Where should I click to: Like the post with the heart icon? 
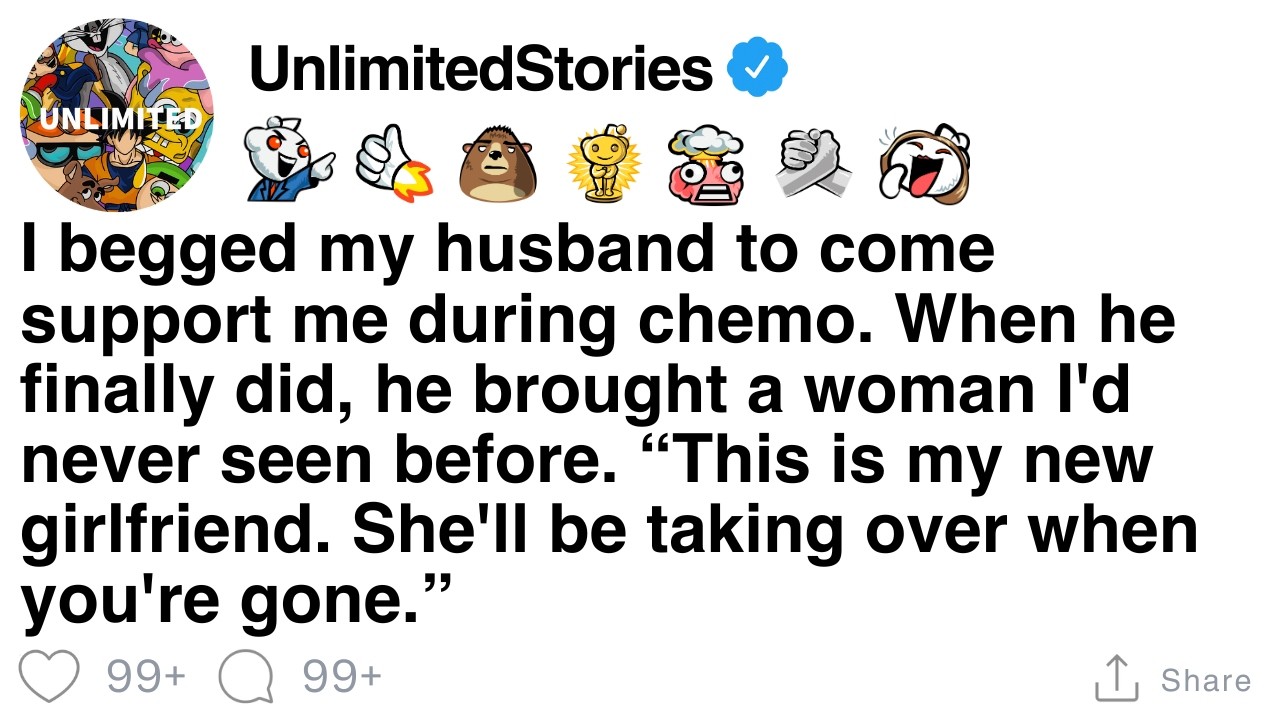point(50,677)
